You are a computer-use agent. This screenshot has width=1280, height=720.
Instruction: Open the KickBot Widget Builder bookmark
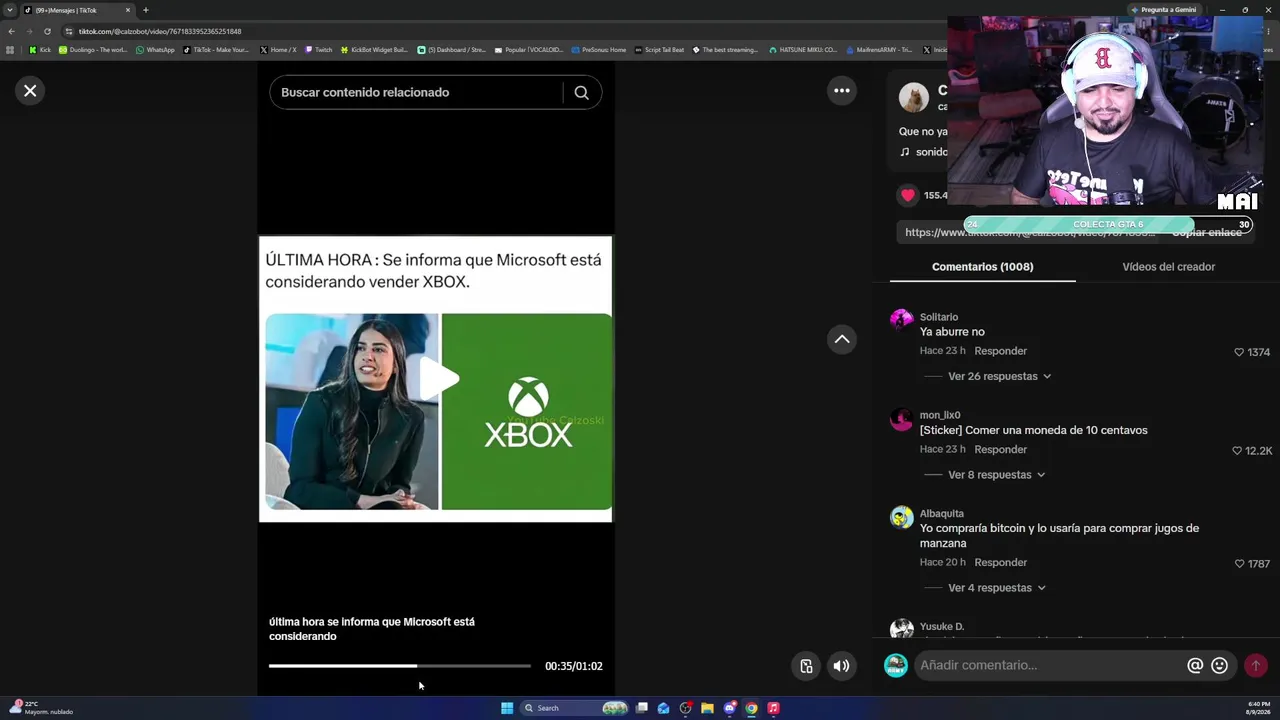(x=375, y=50)
